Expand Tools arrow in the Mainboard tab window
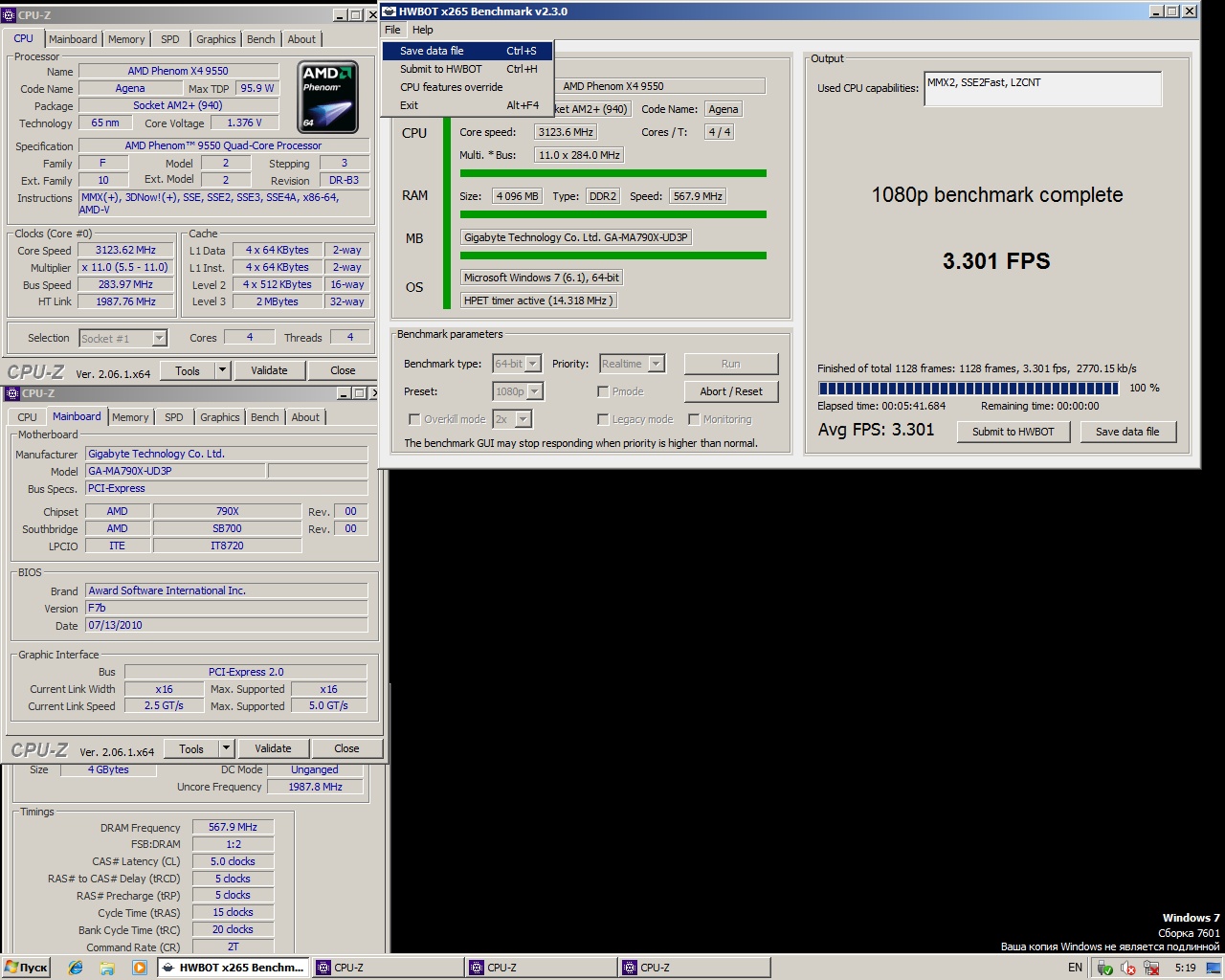Image resolution: width=1225 pixels, height=980 pixels. (226, 748)
